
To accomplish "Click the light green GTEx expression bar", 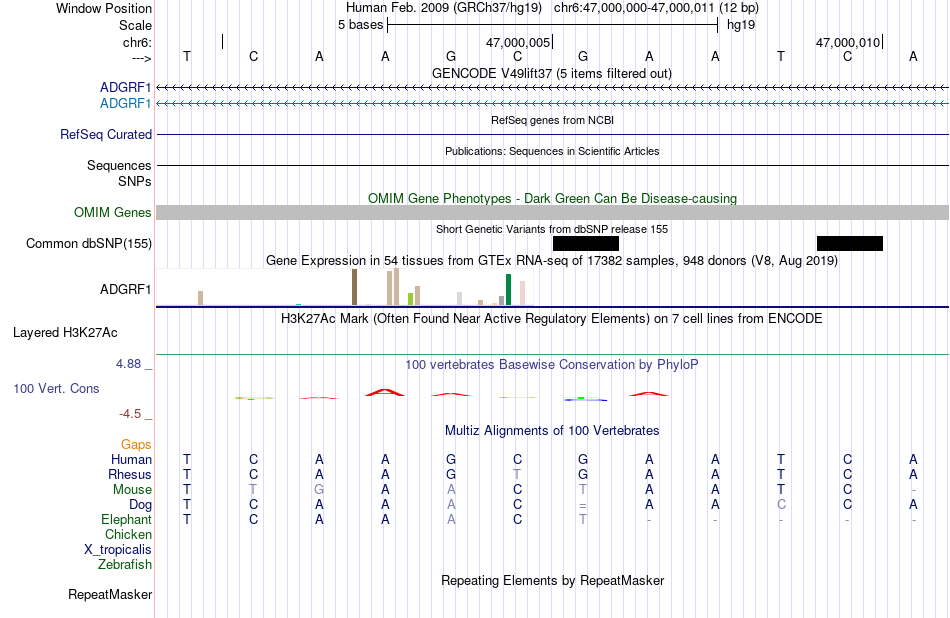I will pyautogui.click(x=410, y=299).
